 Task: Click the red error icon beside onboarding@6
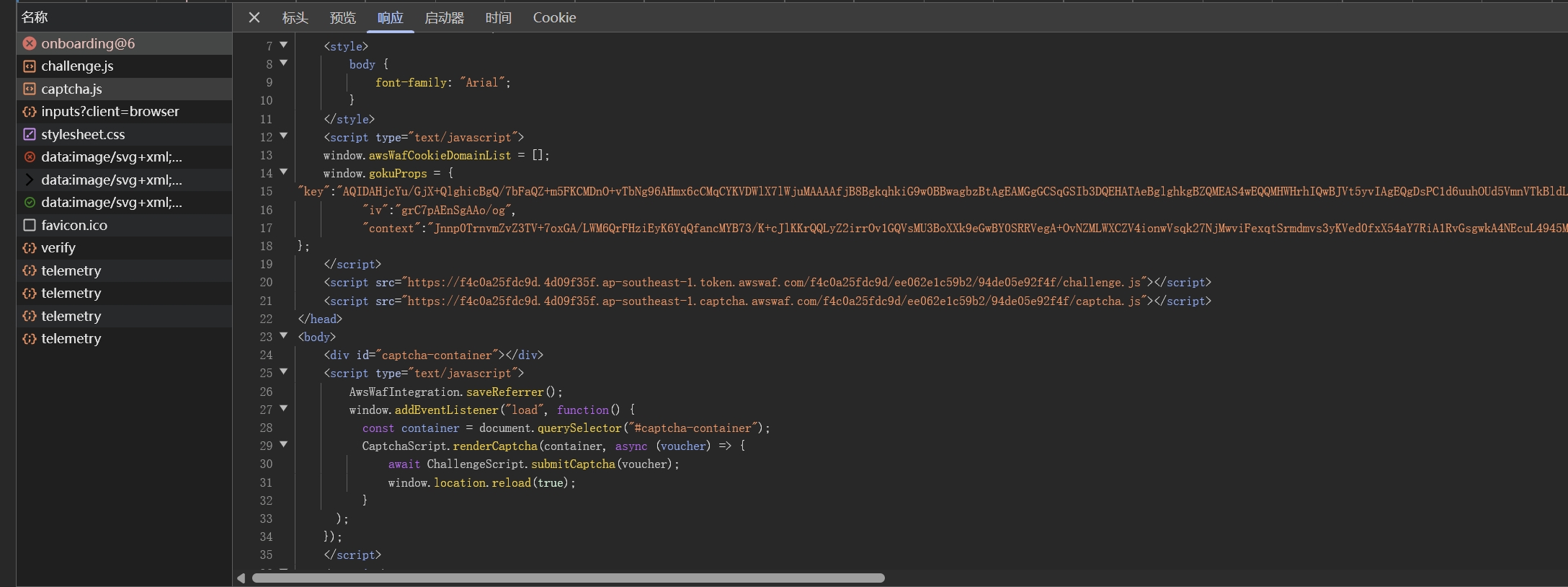point(30,43)
